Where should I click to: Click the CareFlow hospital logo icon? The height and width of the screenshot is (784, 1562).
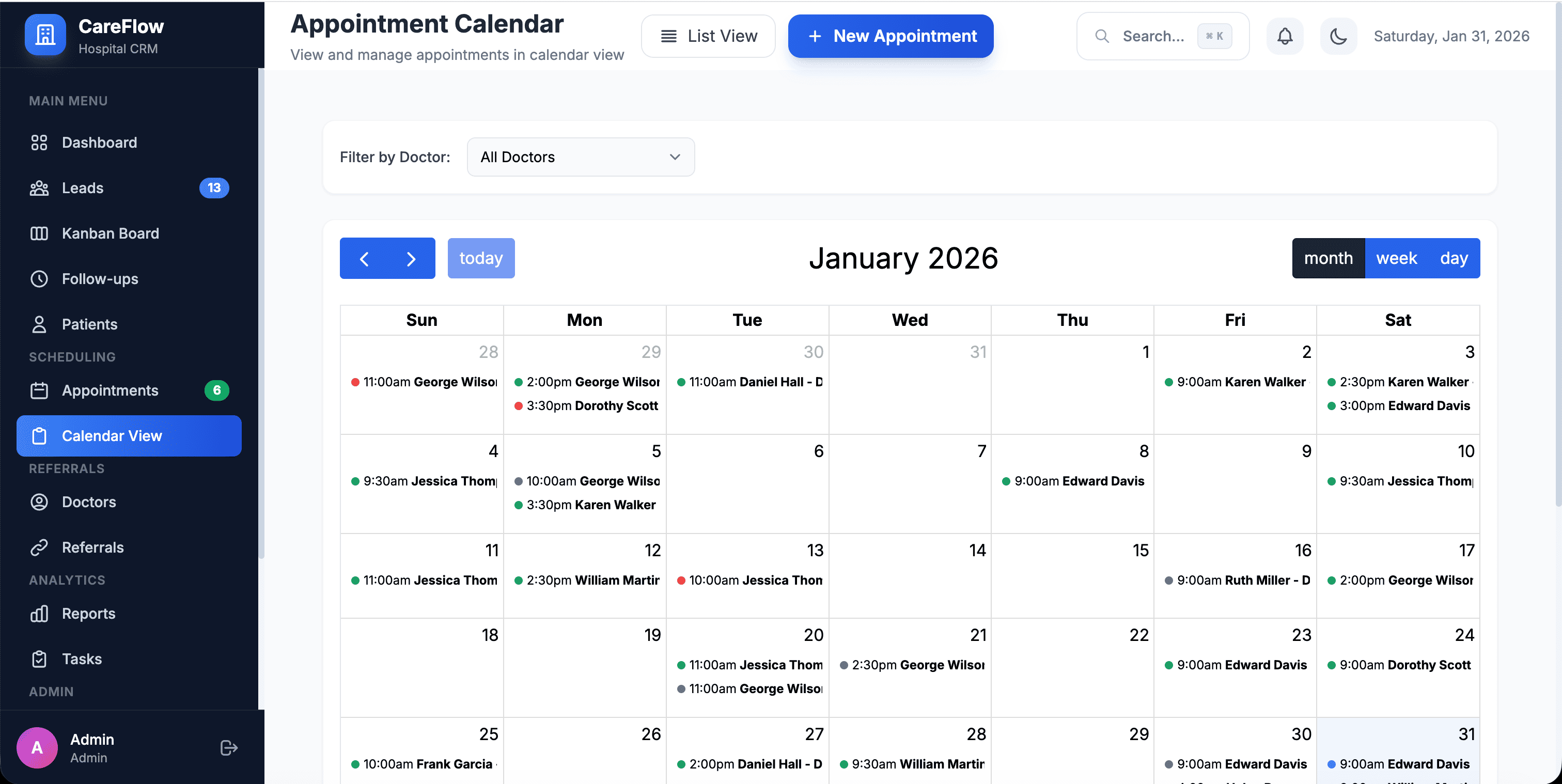click(x=45, y=35)
